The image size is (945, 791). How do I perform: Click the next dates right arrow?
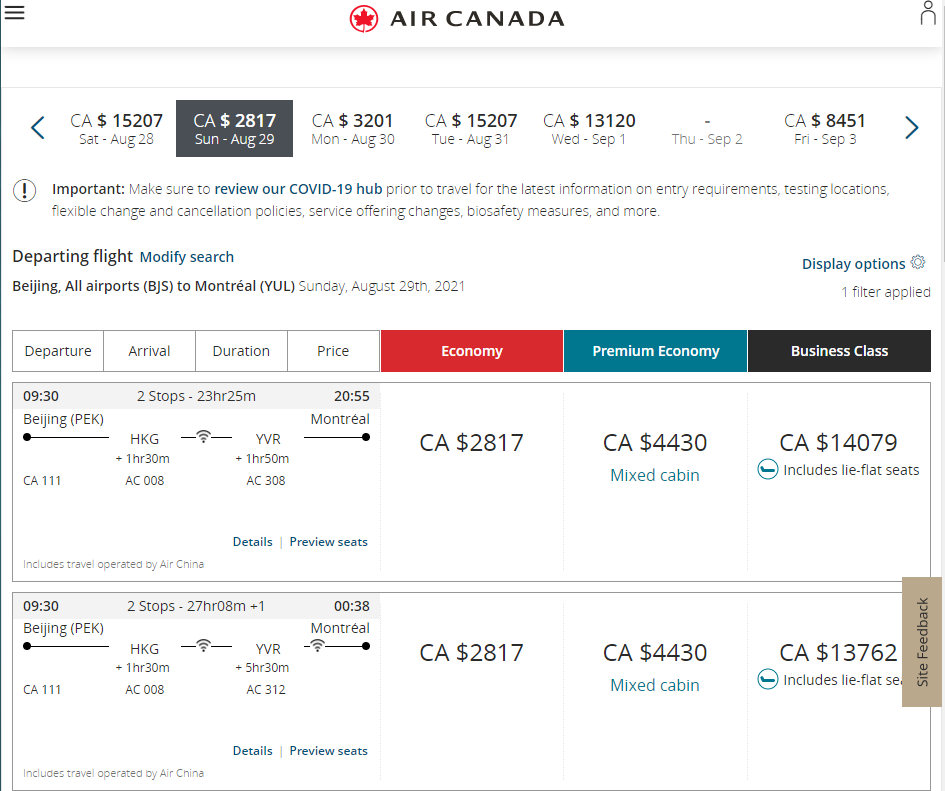pyautogui.click(x=911, y=128)
